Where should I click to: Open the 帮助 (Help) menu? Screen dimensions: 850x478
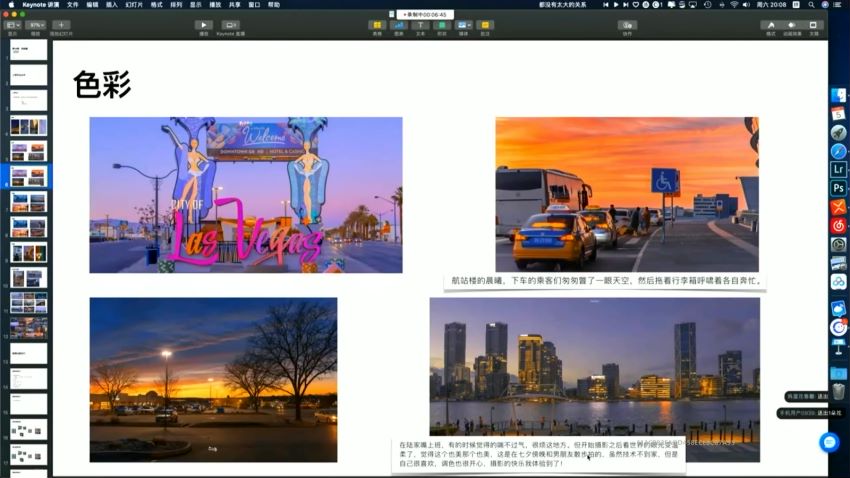click(274, 4)
